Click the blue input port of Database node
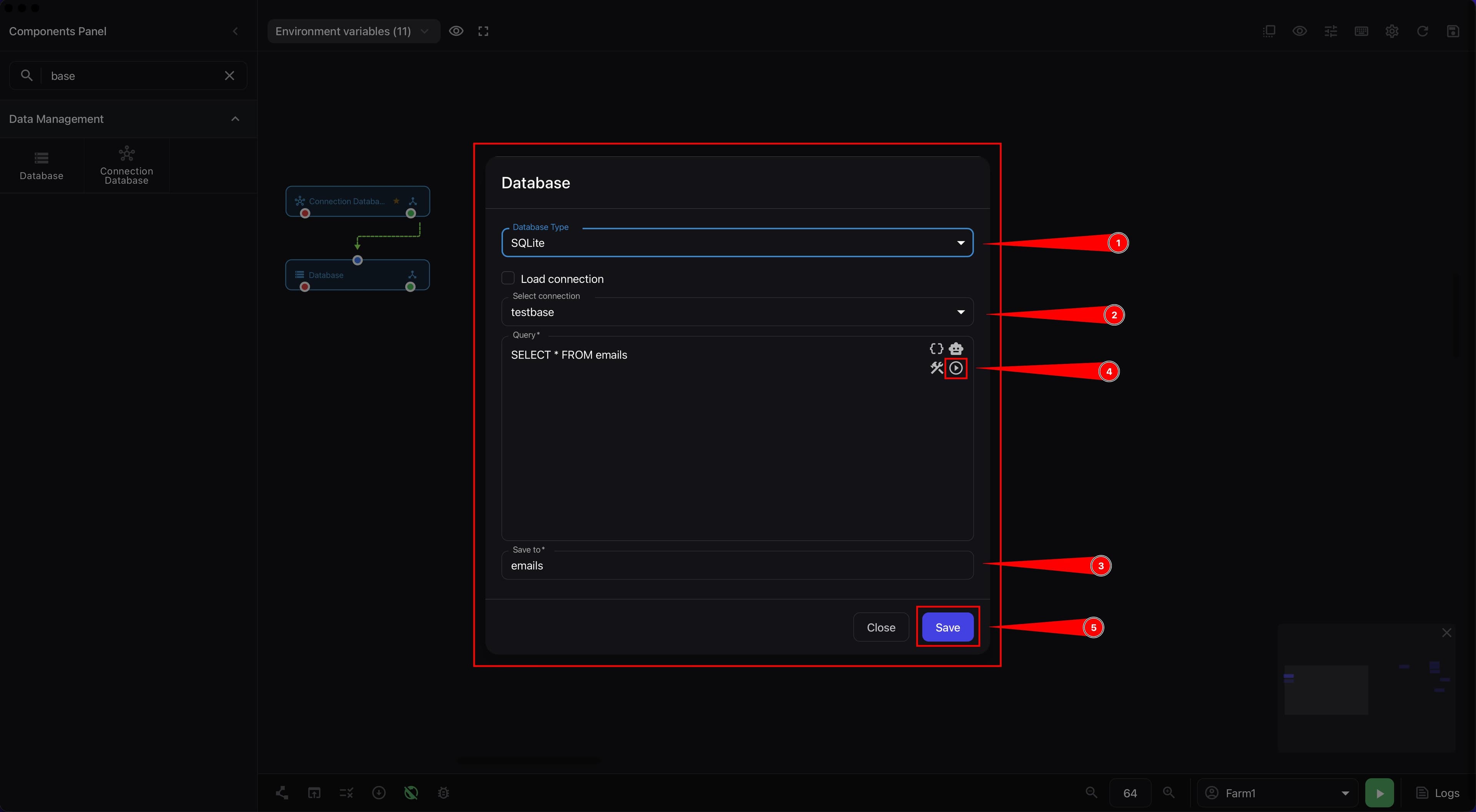This screenshot has height=812, width=1476. pos(357,260)
